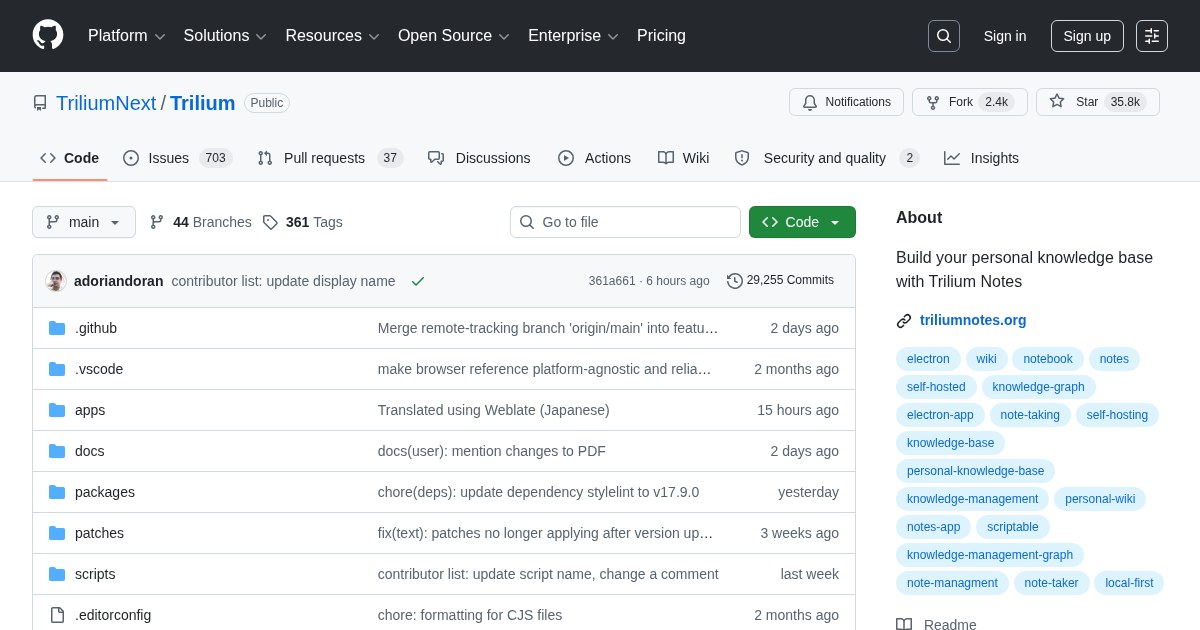Image resolution: width=1200 pixels, height=630 pixels.
Task: Open the Security and quality tab
Action: tap(826, 158)
